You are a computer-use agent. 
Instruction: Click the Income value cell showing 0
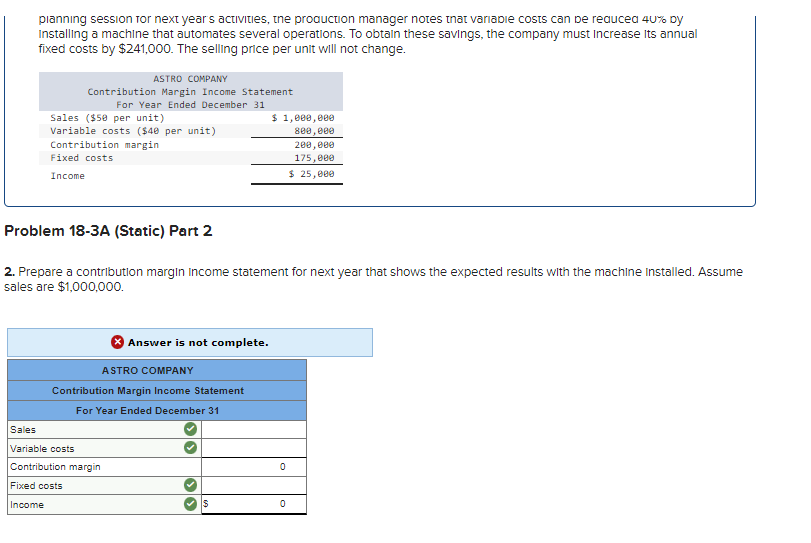[254, 504]
